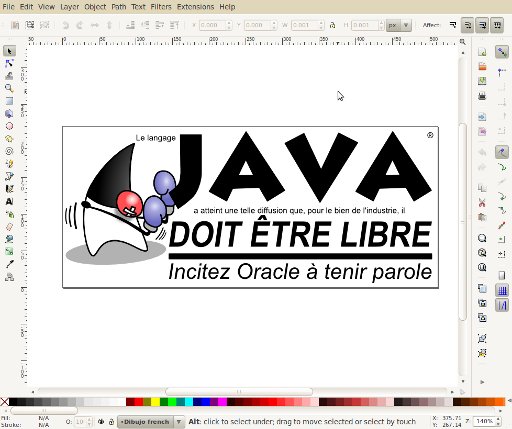
Task: Select the Eraser tool
Action: click(x=9, y=227)
